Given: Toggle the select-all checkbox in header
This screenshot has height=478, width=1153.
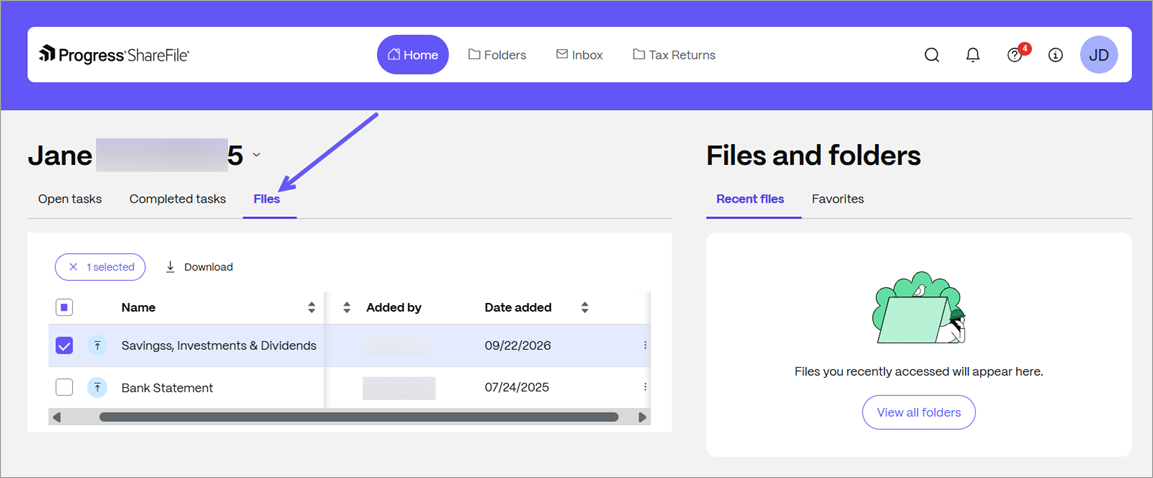Looking at the screenshot, I should (x=64, y=307).
